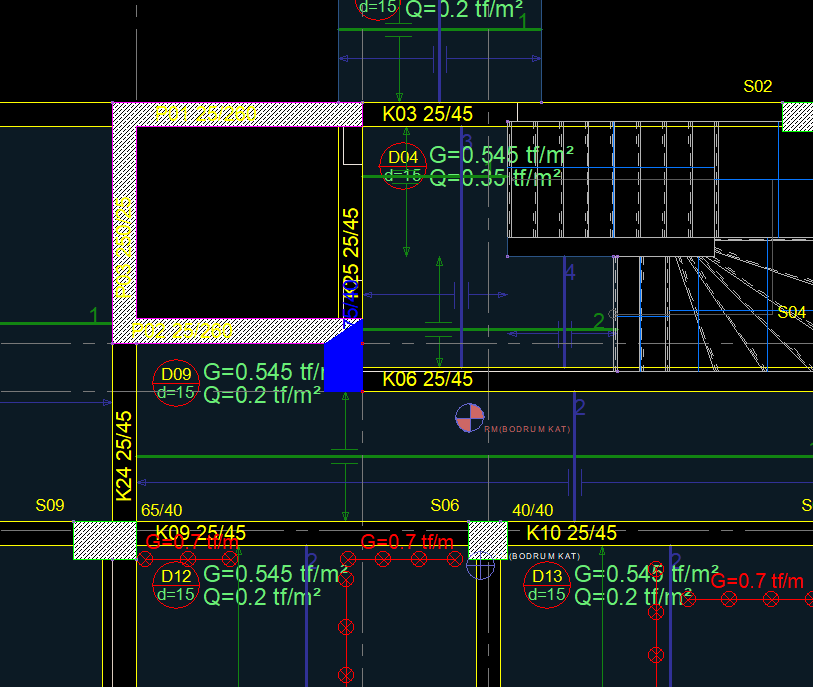Image resolution: width=813 pixels, height=687 pixels.
Task: Select the D13 slab circle marker
Action: click(548, 585)
